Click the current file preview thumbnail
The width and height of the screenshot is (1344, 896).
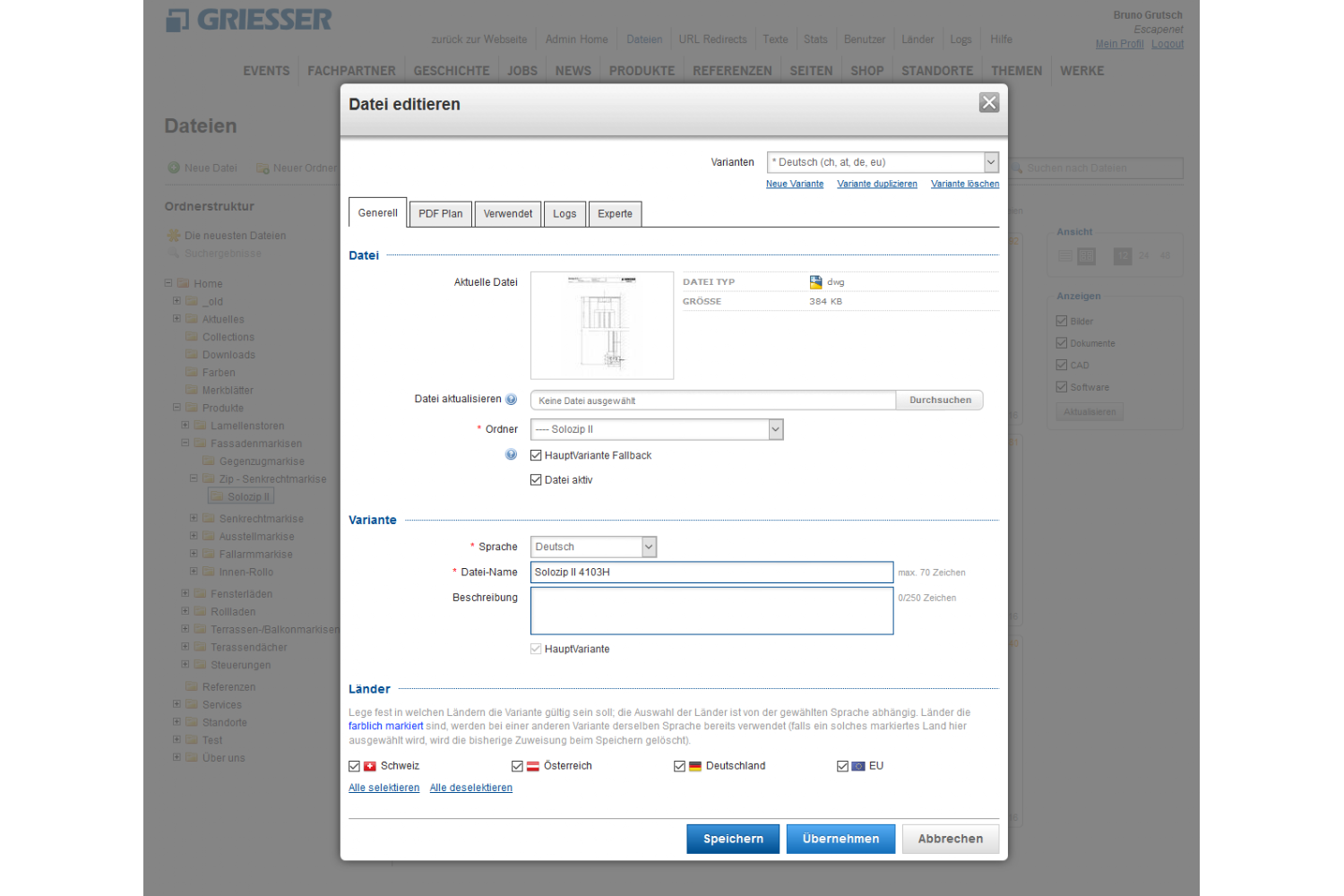(602, 325)
